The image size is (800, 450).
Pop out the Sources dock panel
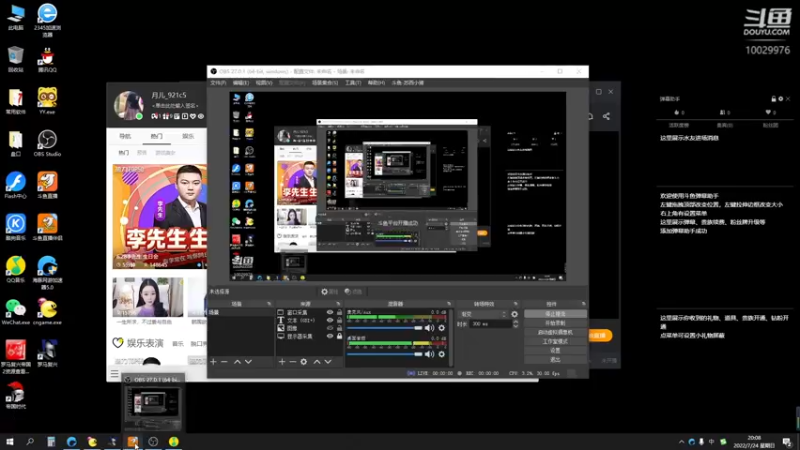pos(338,304)
